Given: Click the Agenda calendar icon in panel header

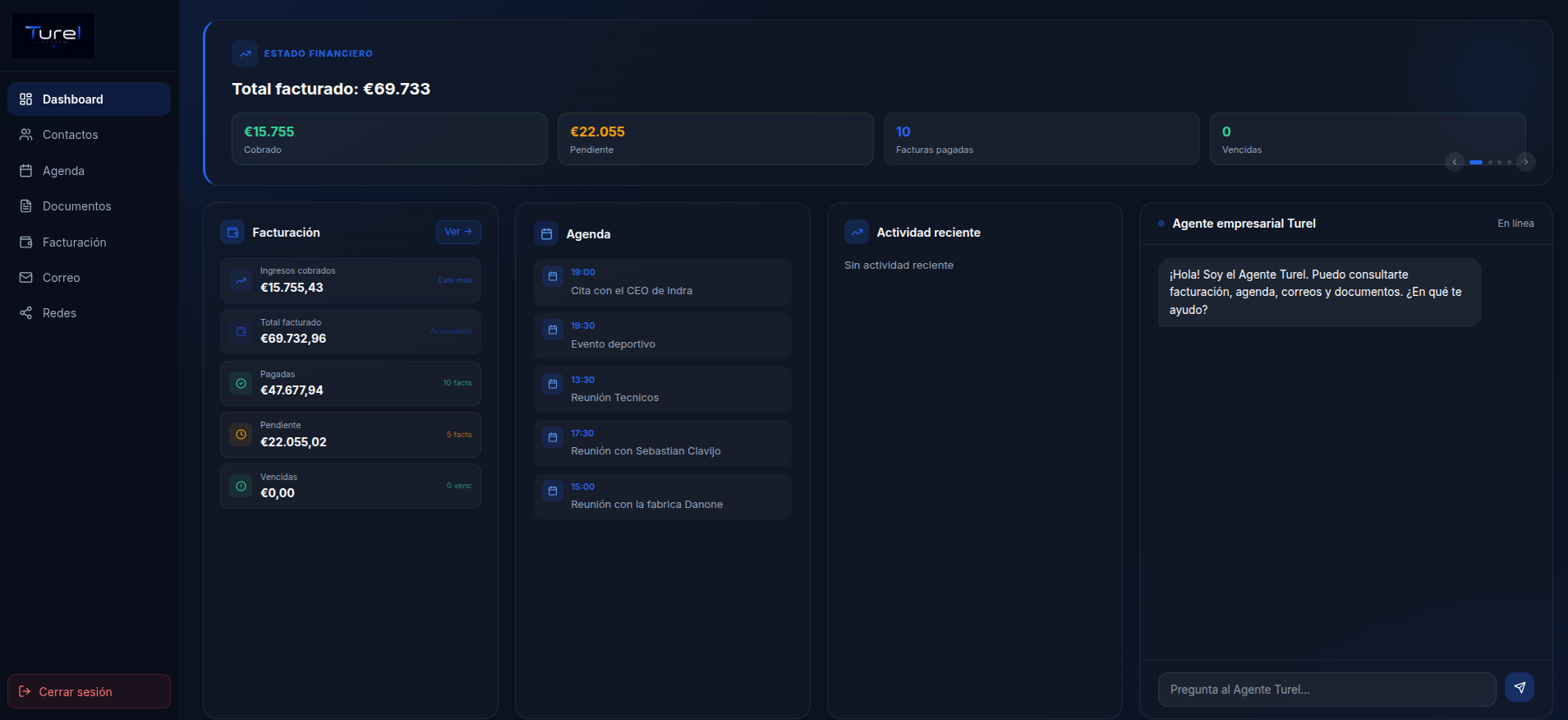Looking at the screenshot, I should tap(546, 234).
